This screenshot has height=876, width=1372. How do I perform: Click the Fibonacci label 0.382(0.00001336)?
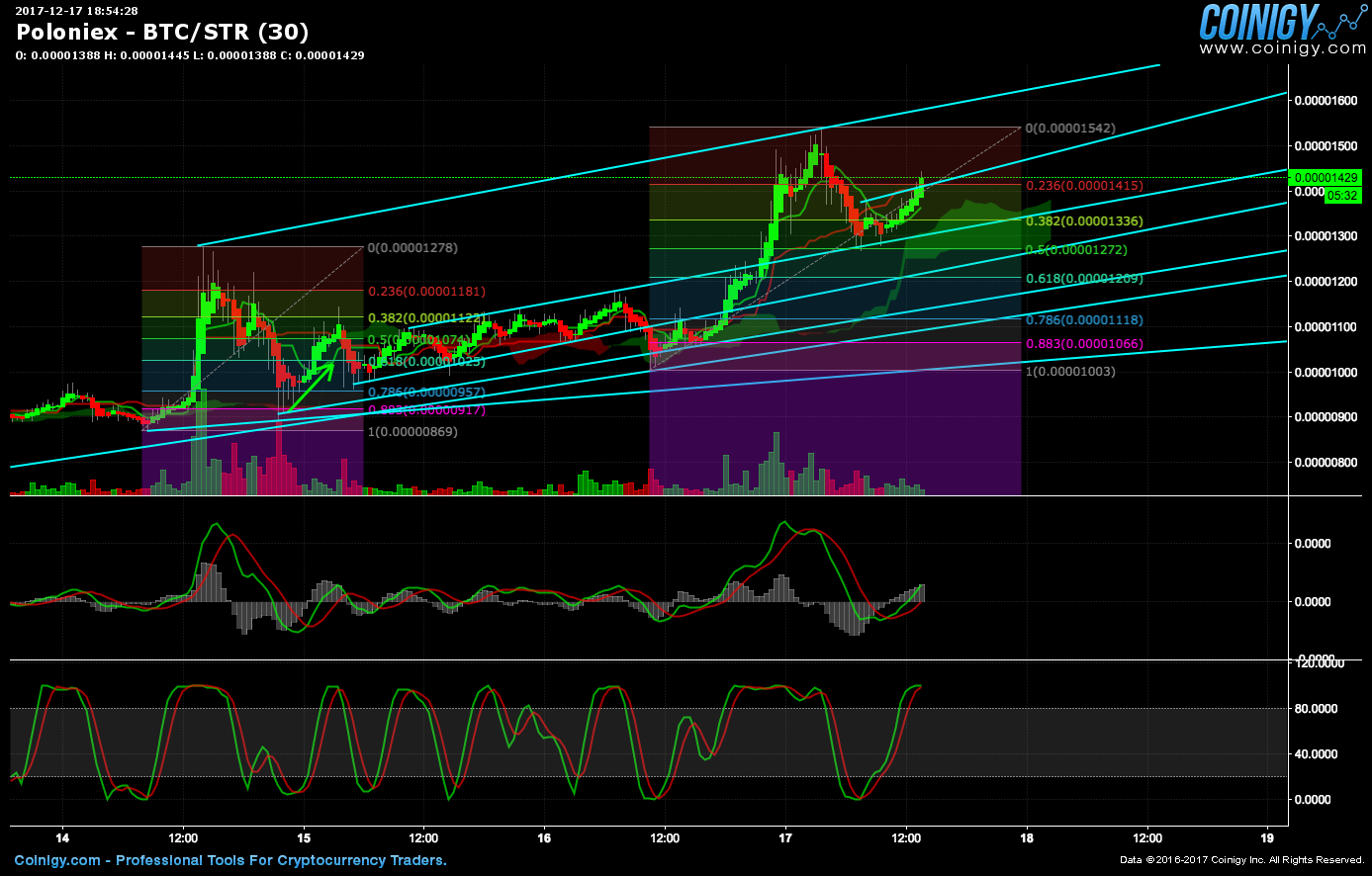[x=1084, y=221]
